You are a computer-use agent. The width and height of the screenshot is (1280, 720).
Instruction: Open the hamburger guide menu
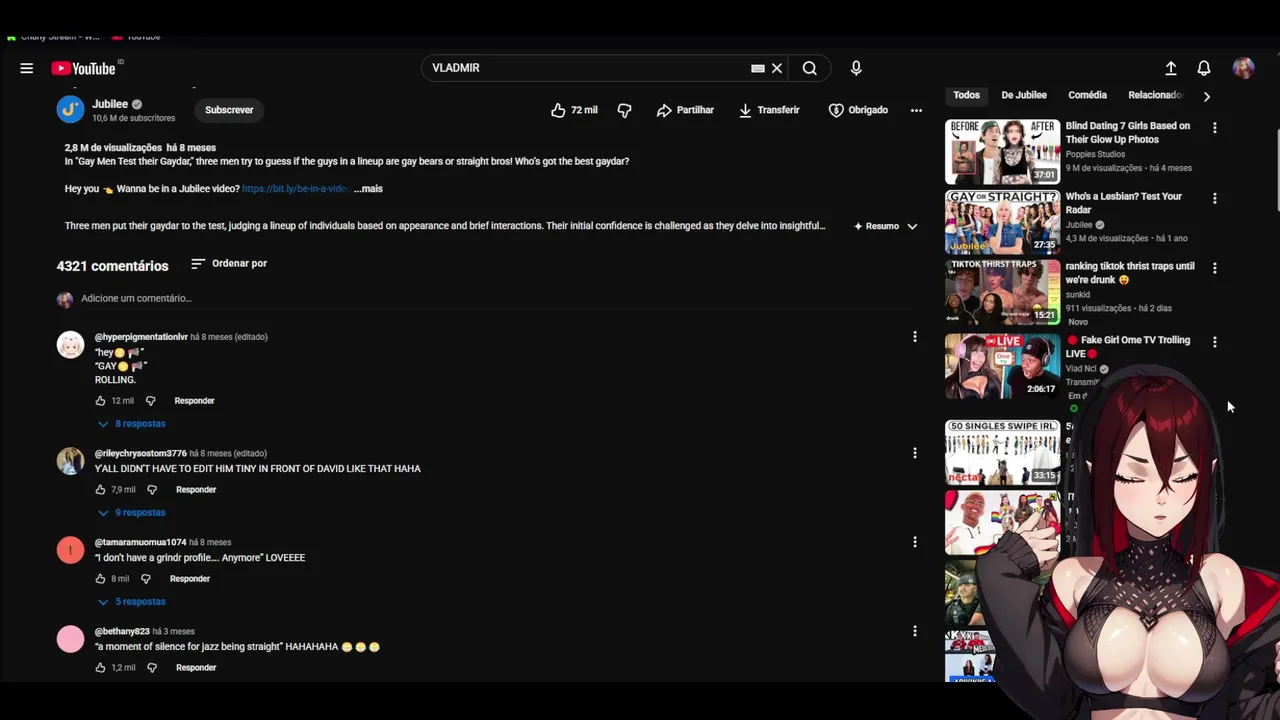[x=27, y=68]
